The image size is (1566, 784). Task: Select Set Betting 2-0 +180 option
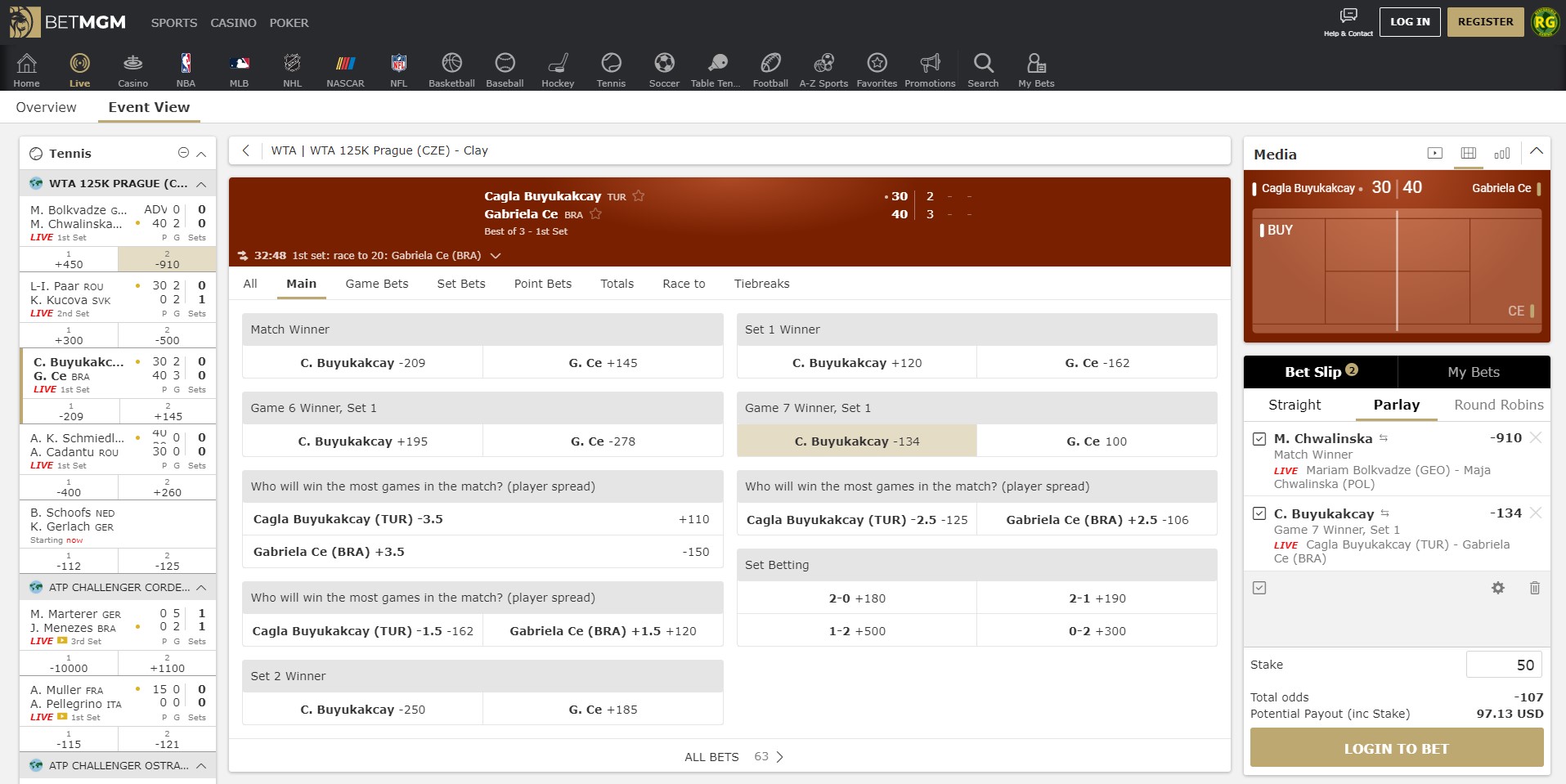857,598
